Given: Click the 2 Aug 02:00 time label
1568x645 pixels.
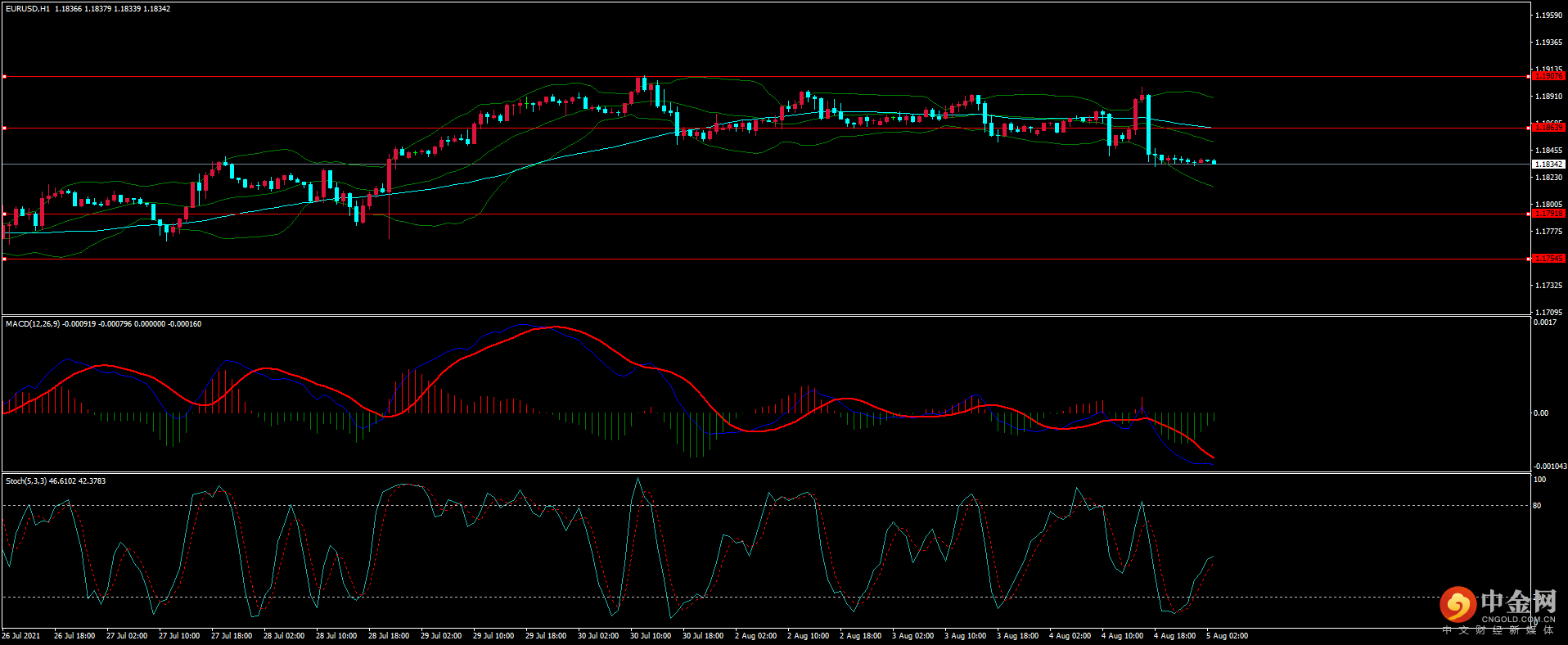Looking at the screenshot, I should pyautogui.click(x=755, y=636).
